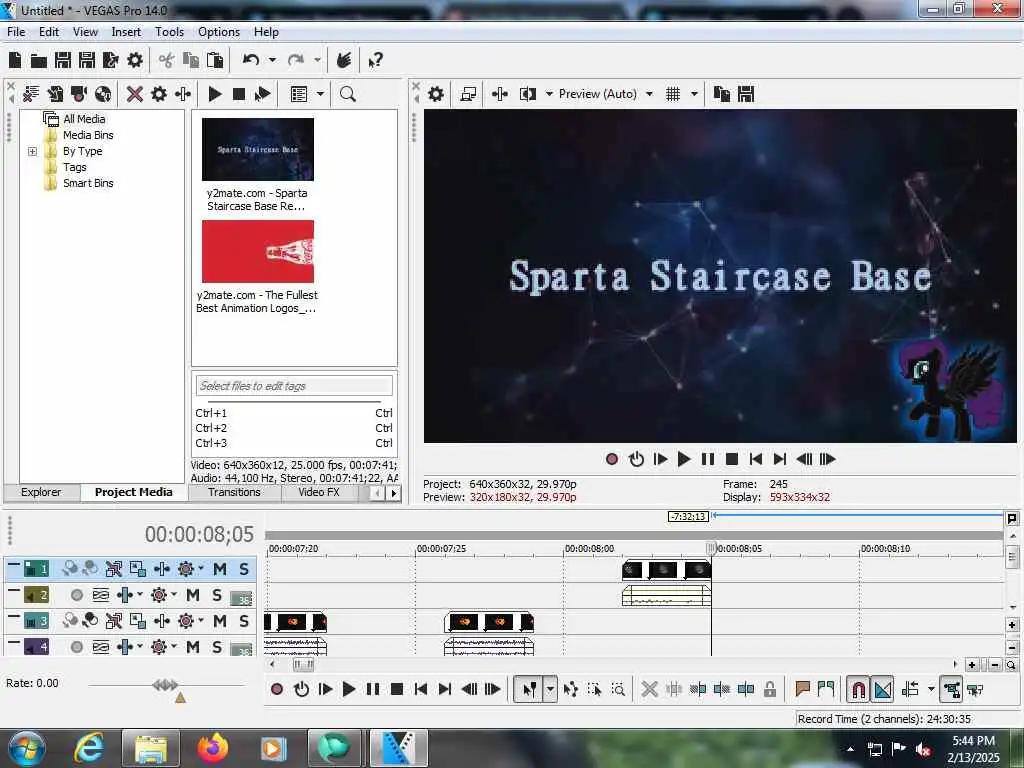The width and height of the screenshot is (1024, 768).
Task: Open Video Preview properties gear
Action: click(436, 94)
